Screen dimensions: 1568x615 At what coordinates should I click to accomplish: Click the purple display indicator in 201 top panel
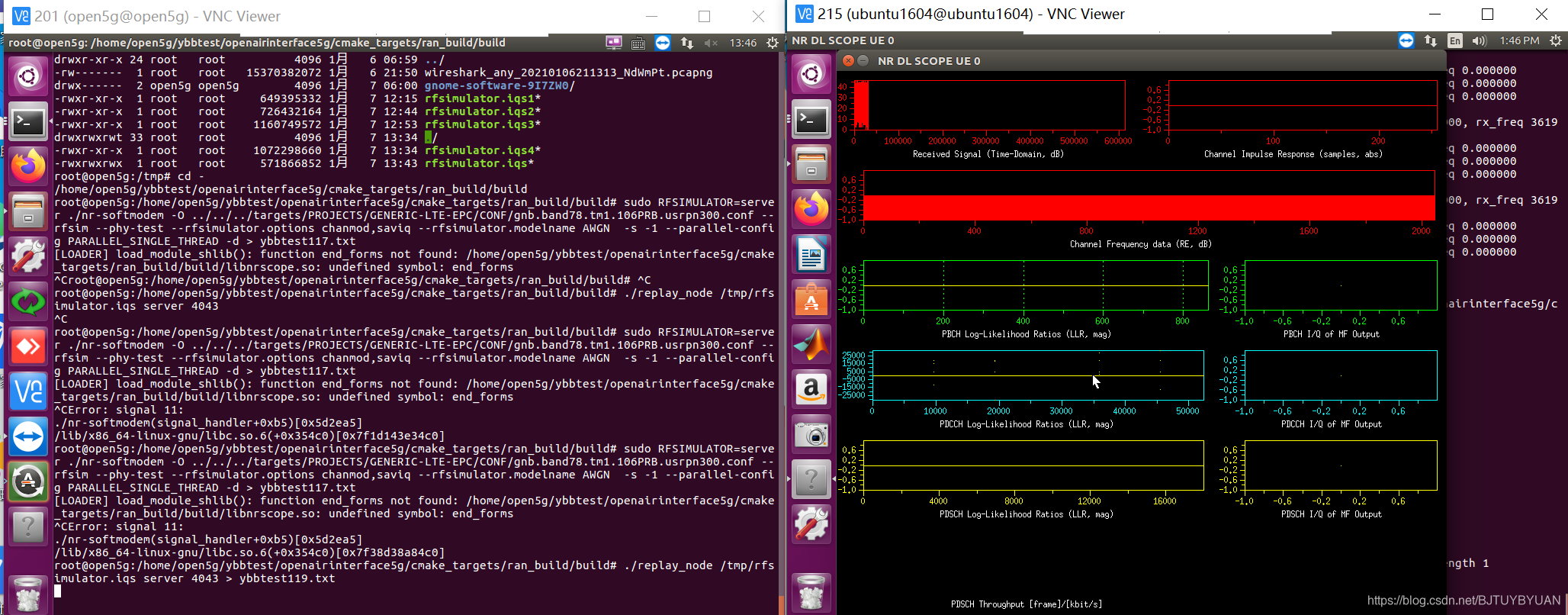(614, 43)
